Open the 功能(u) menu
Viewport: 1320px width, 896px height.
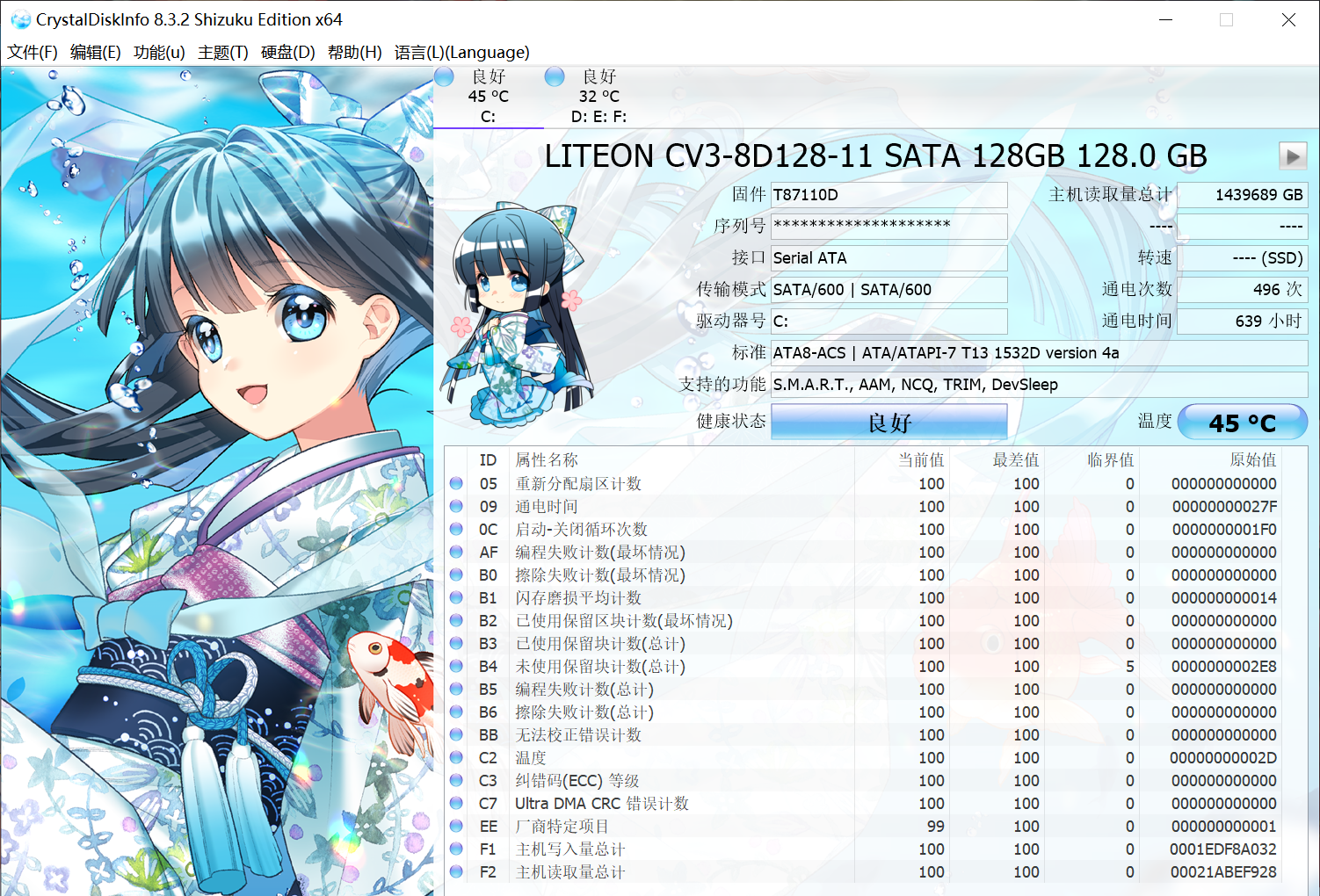159,53
